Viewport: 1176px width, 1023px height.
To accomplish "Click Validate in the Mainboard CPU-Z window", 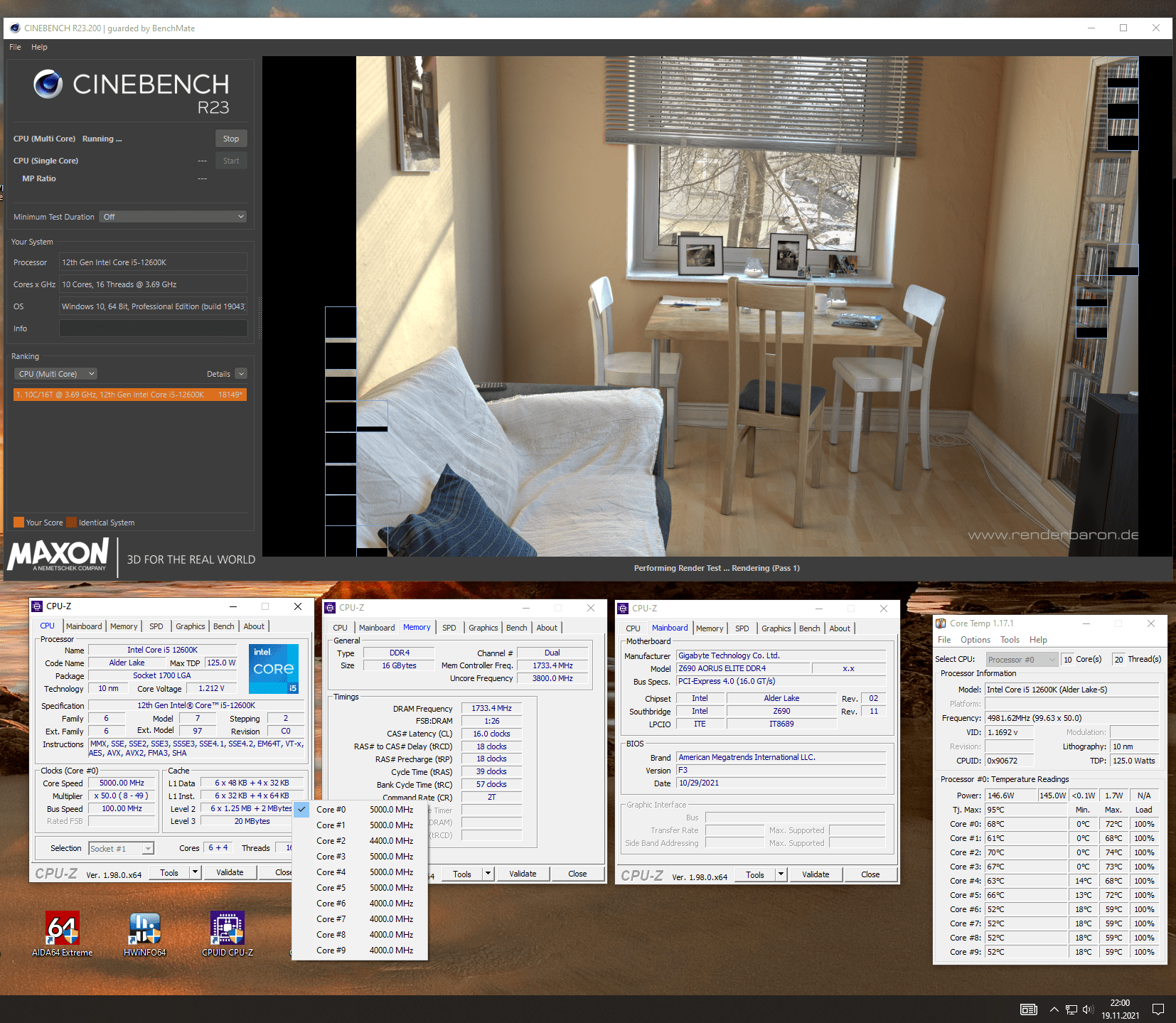I will click(x=816, y=874).
